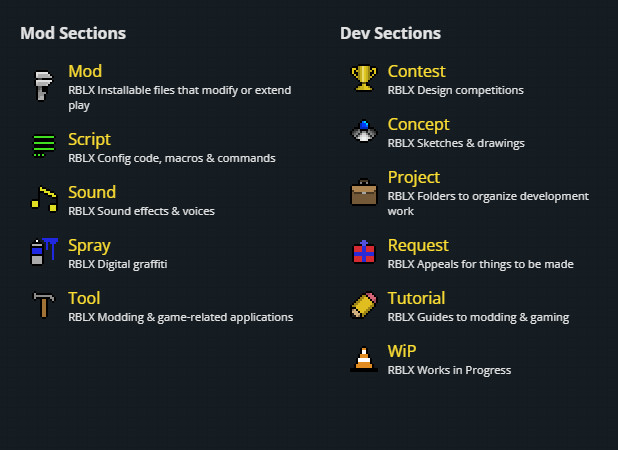Screen dimensions: 618x450
Task: Open the Tool section link
Action: tap(84, 299)
